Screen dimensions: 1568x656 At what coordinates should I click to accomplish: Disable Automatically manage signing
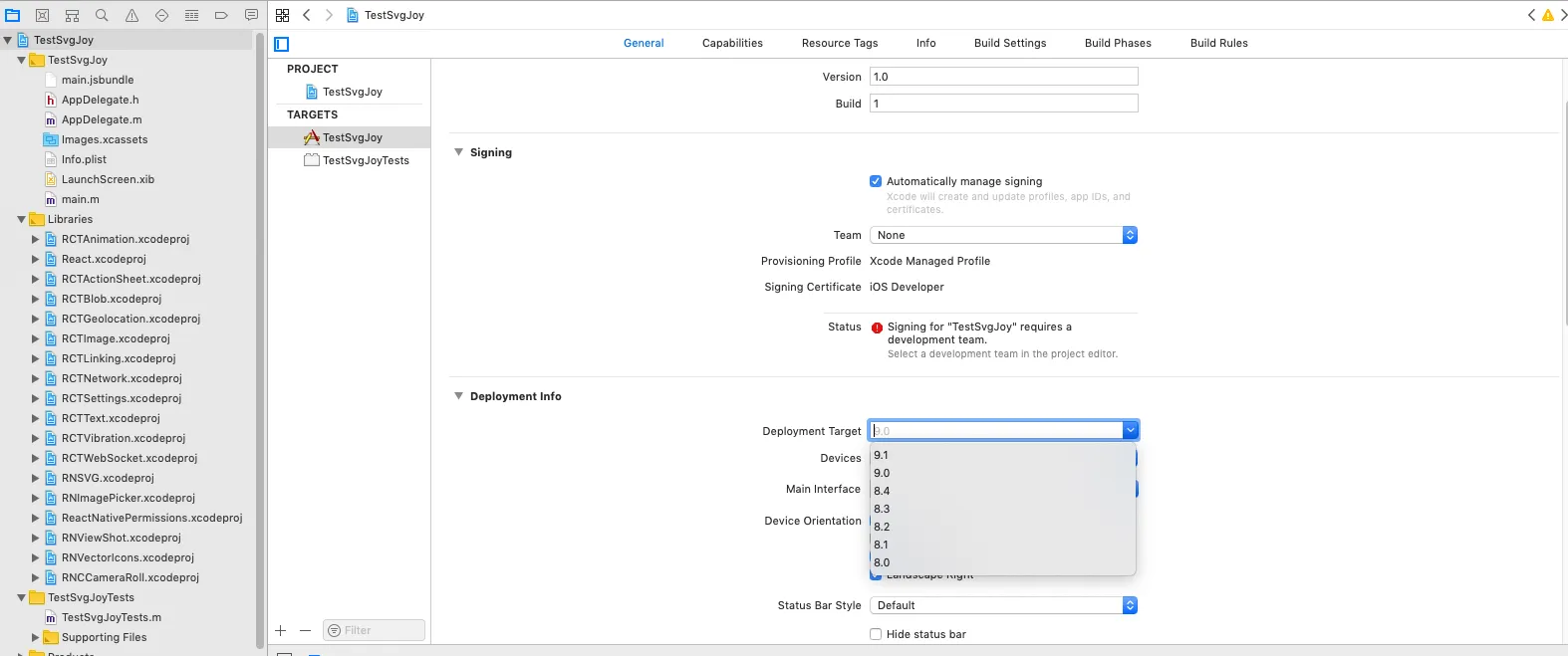click(876, 181)
